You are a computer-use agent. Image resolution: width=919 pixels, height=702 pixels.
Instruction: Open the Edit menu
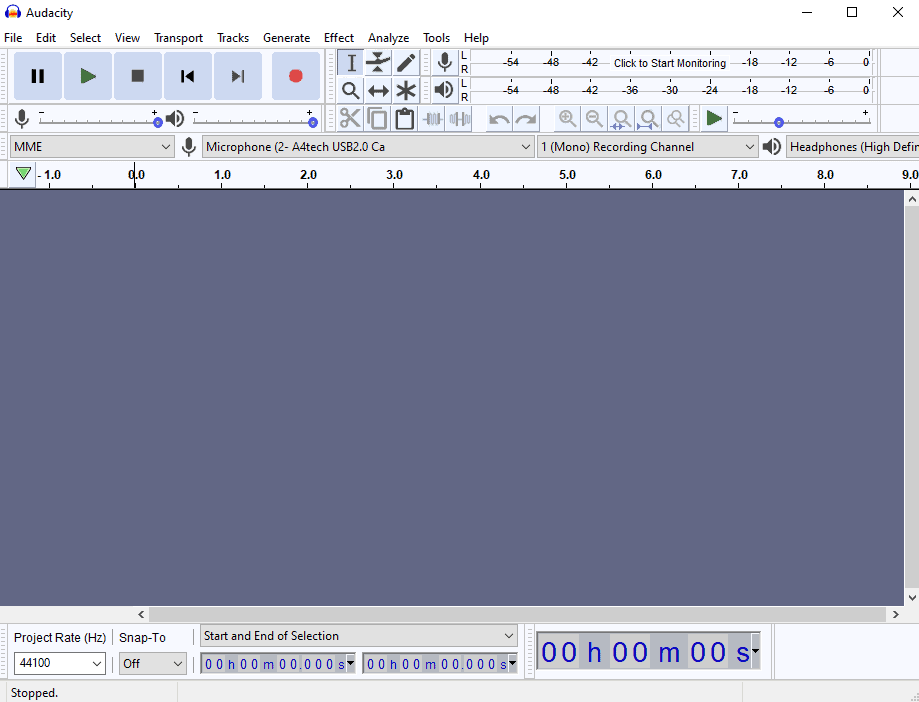46,38
